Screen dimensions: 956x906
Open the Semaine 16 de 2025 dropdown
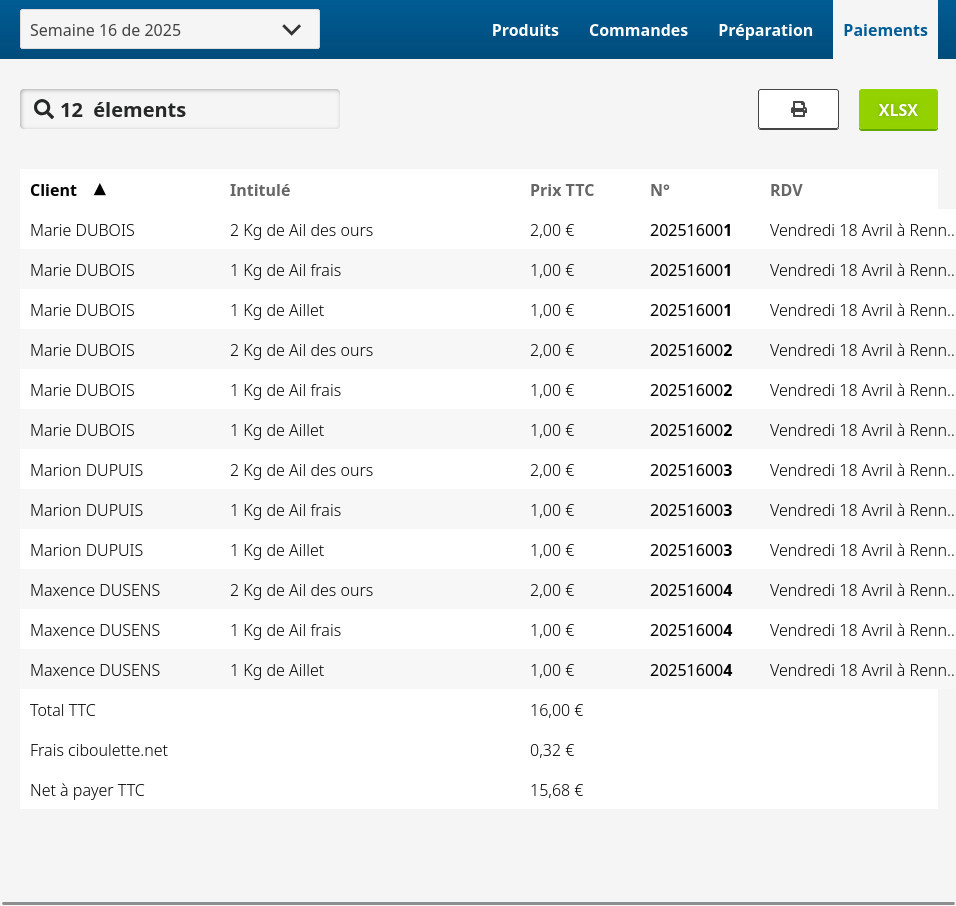point(169,29)
